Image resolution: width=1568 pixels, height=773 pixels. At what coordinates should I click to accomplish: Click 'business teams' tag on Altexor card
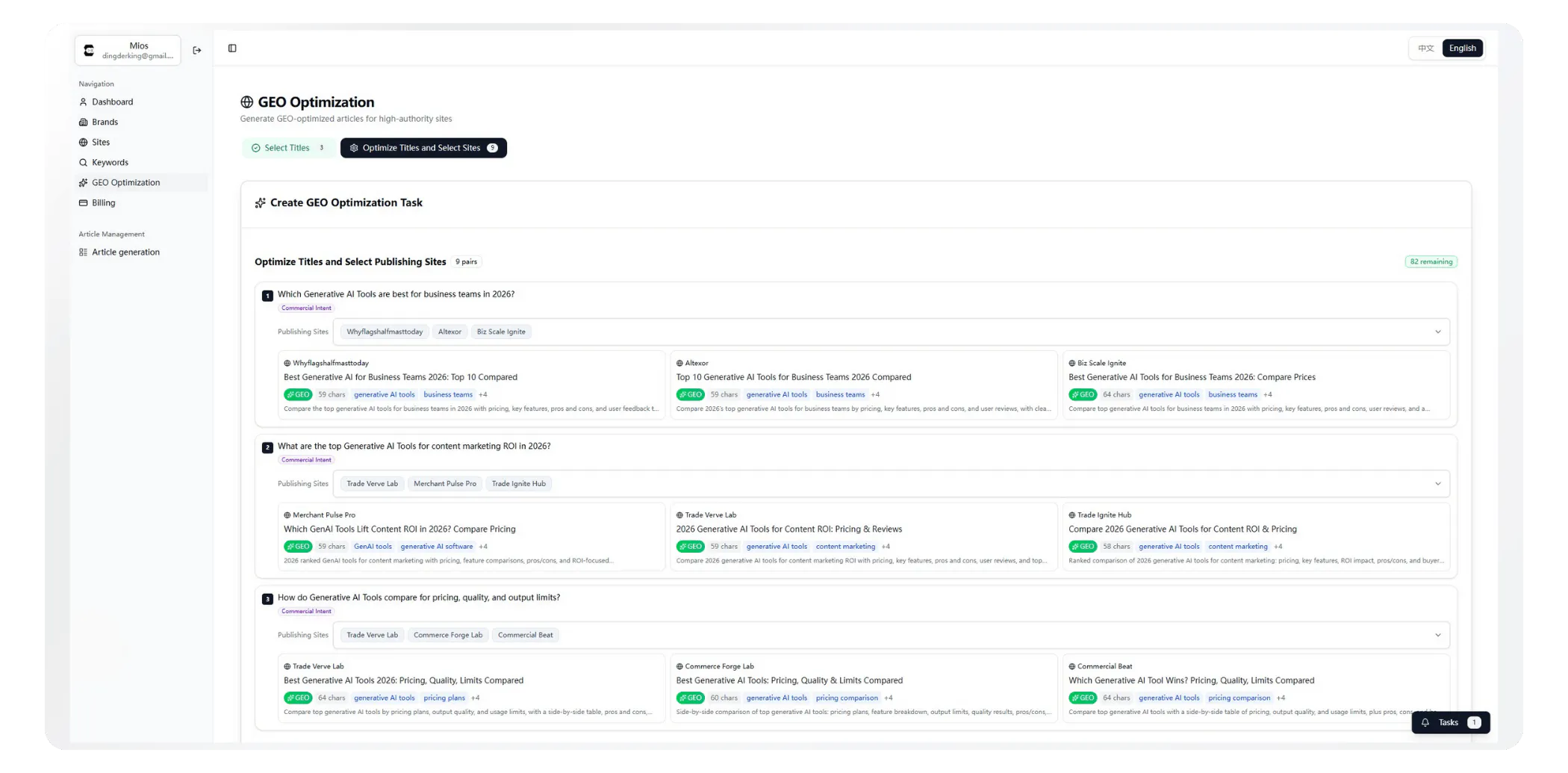[x=840, y=395]
